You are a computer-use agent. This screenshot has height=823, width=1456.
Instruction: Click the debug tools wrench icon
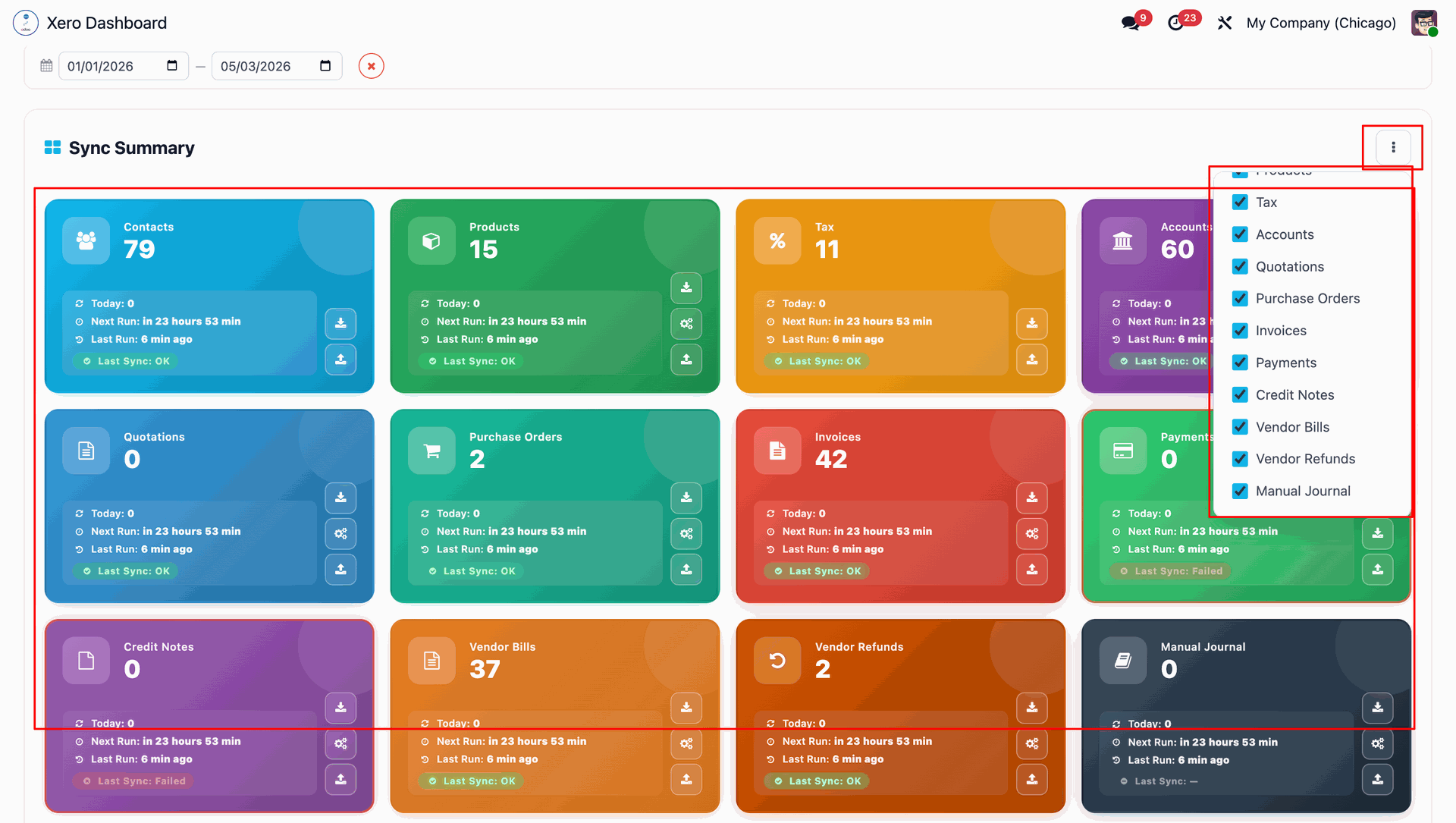pos(1225,23)
